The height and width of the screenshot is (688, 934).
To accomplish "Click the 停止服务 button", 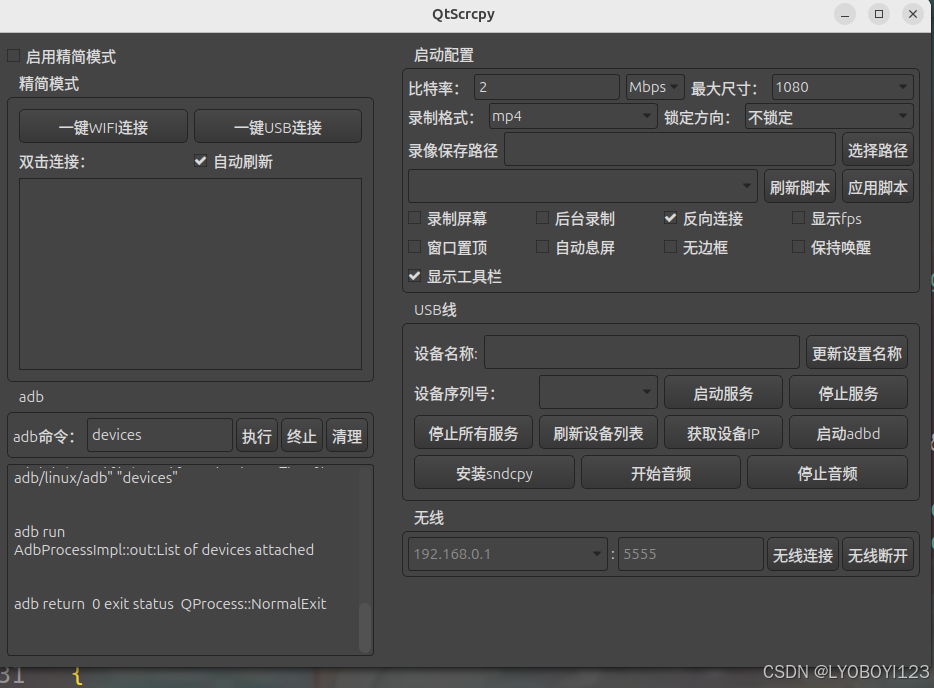I will (848, 393).
